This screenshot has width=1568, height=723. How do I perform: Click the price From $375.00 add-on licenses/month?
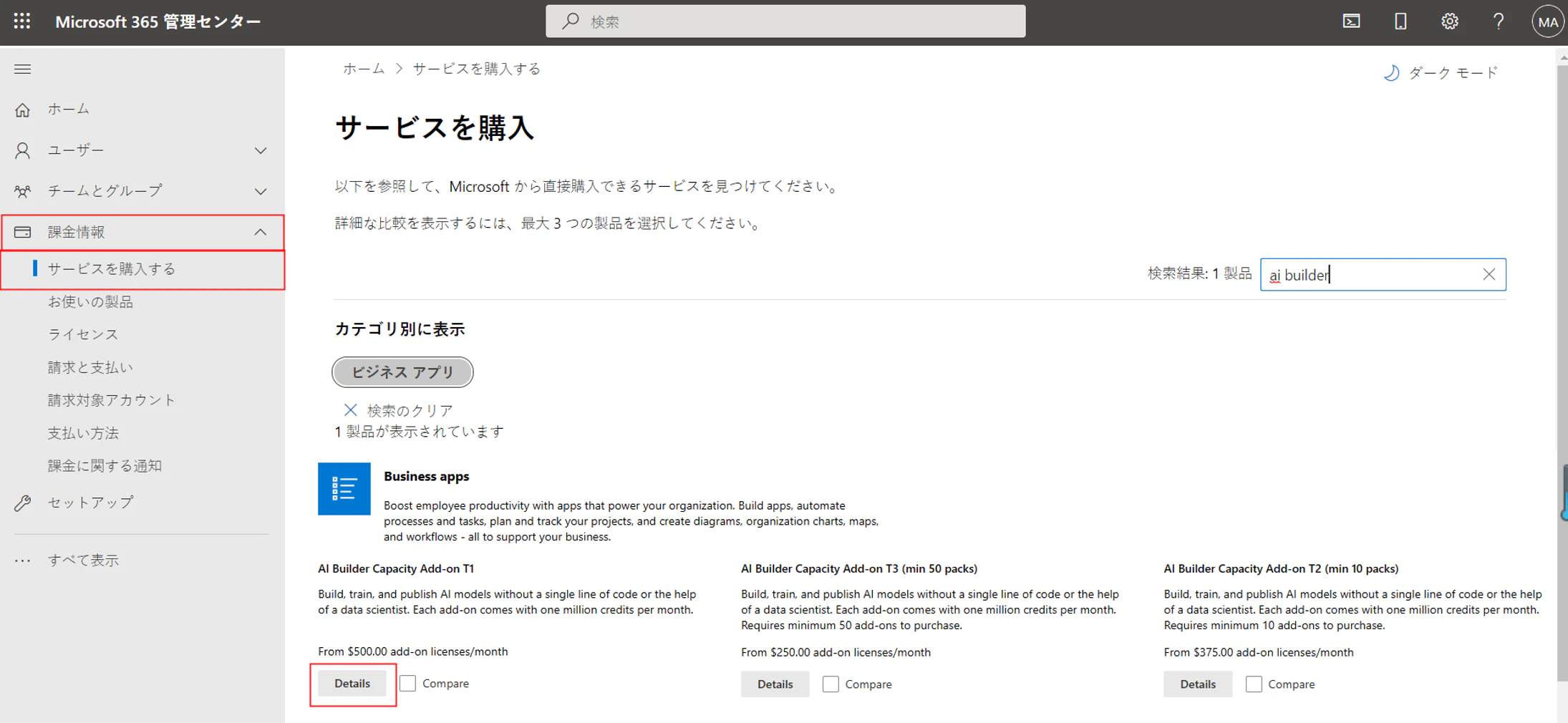[1259, 652]
